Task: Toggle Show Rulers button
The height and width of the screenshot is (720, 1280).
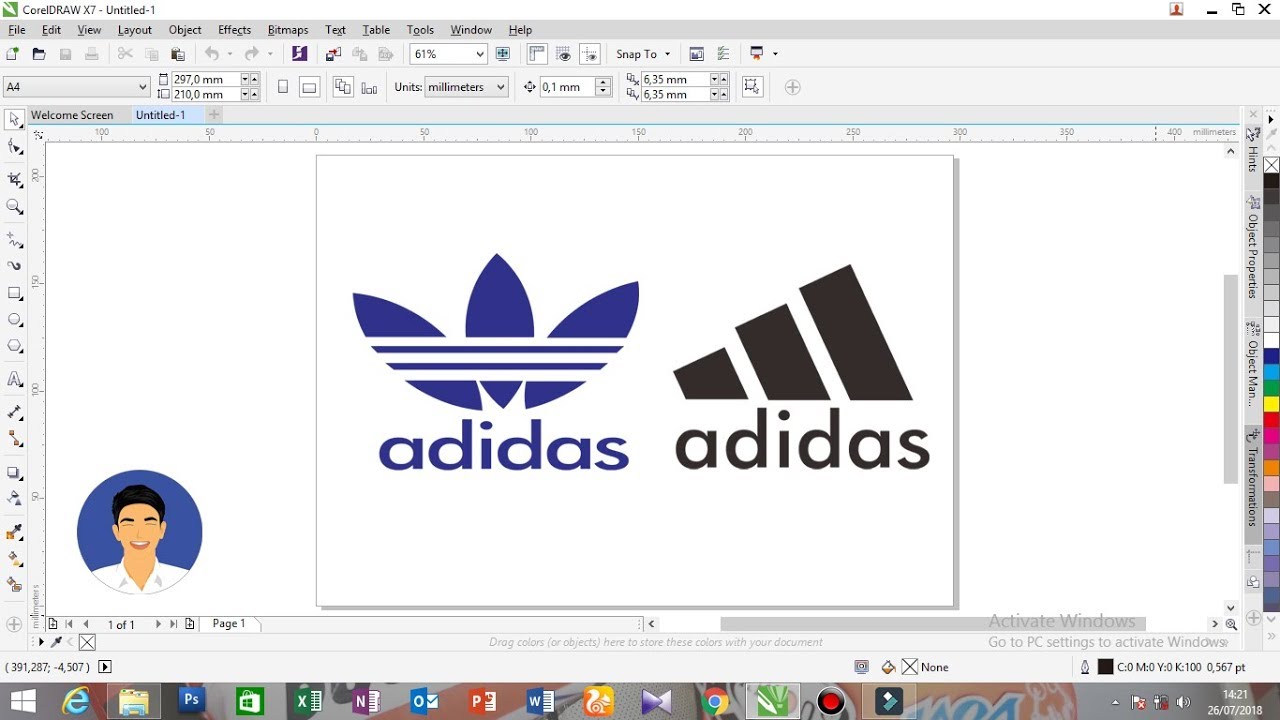Action: coord(537,54)
